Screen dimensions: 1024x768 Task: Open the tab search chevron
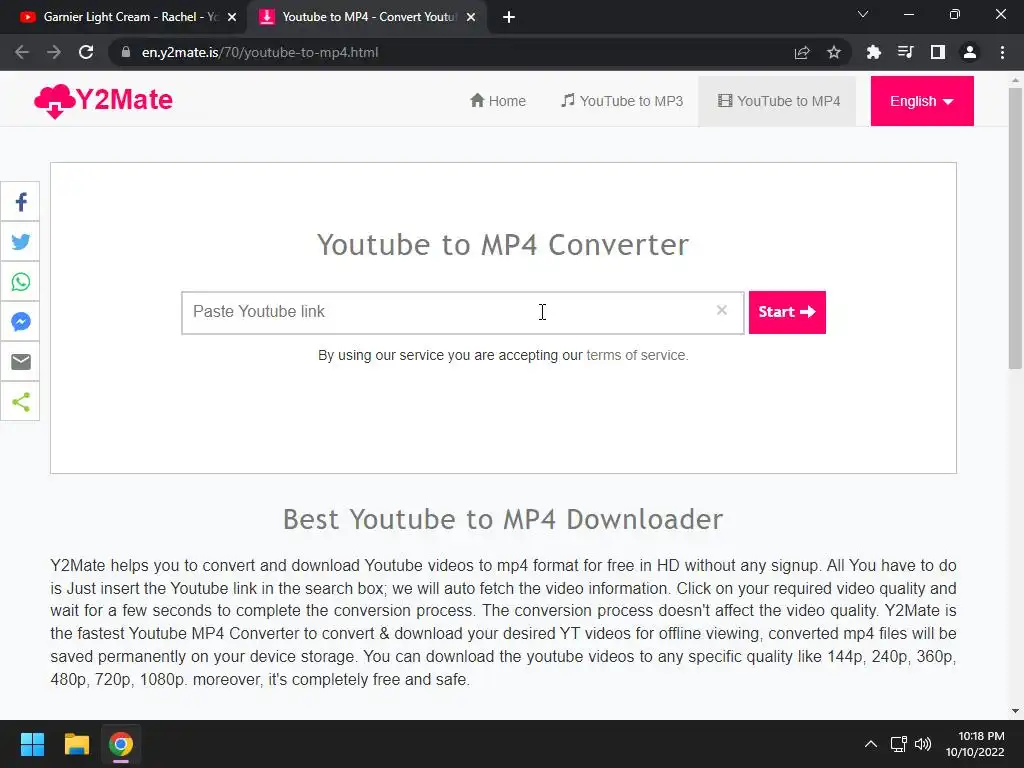pyautogui.click(x=863, y=14)
